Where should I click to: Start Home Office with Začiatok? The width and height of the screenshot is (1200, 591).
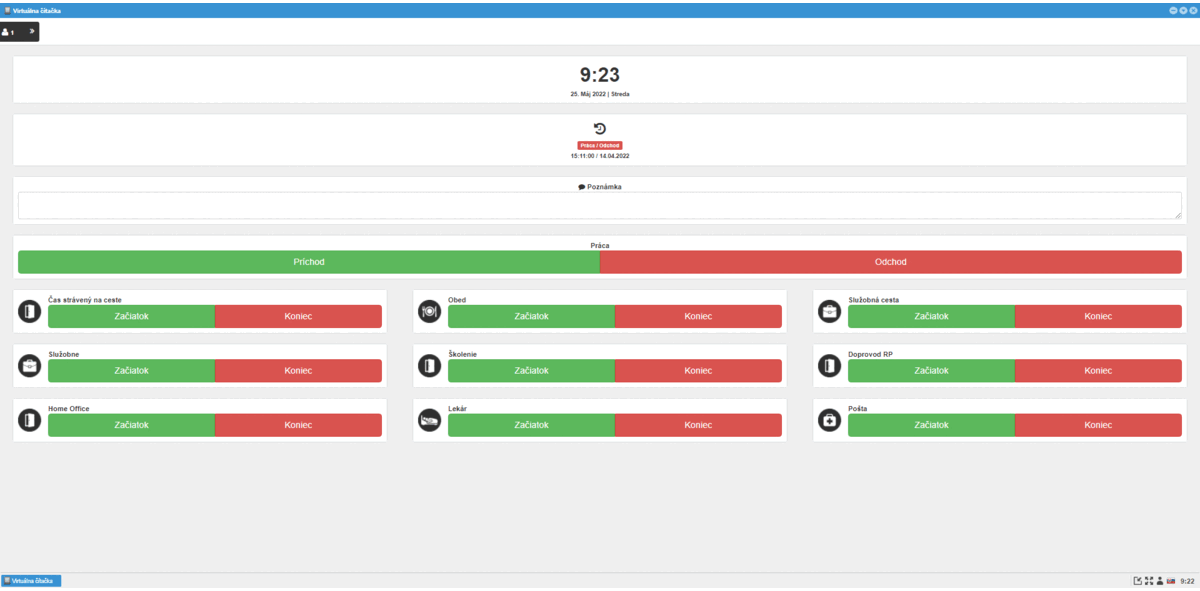132,425
